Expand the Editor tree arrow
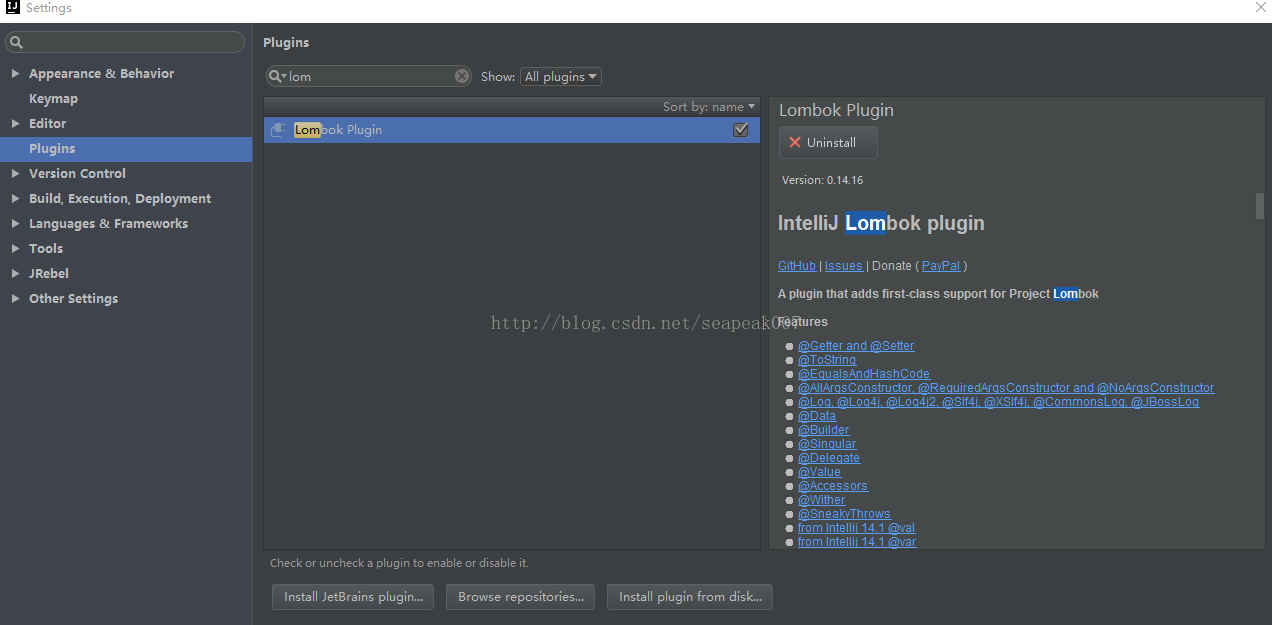 coord(15,124)
